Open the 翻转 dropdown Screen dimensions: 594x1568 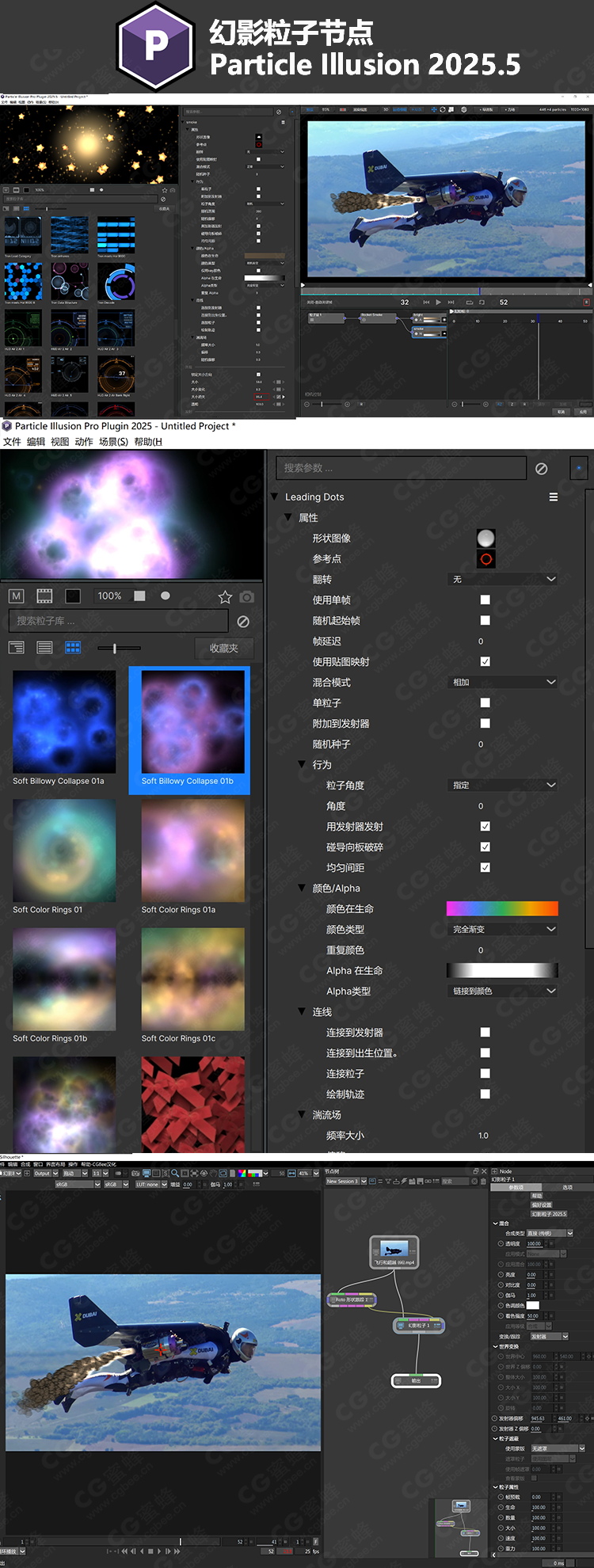(503, 580)
